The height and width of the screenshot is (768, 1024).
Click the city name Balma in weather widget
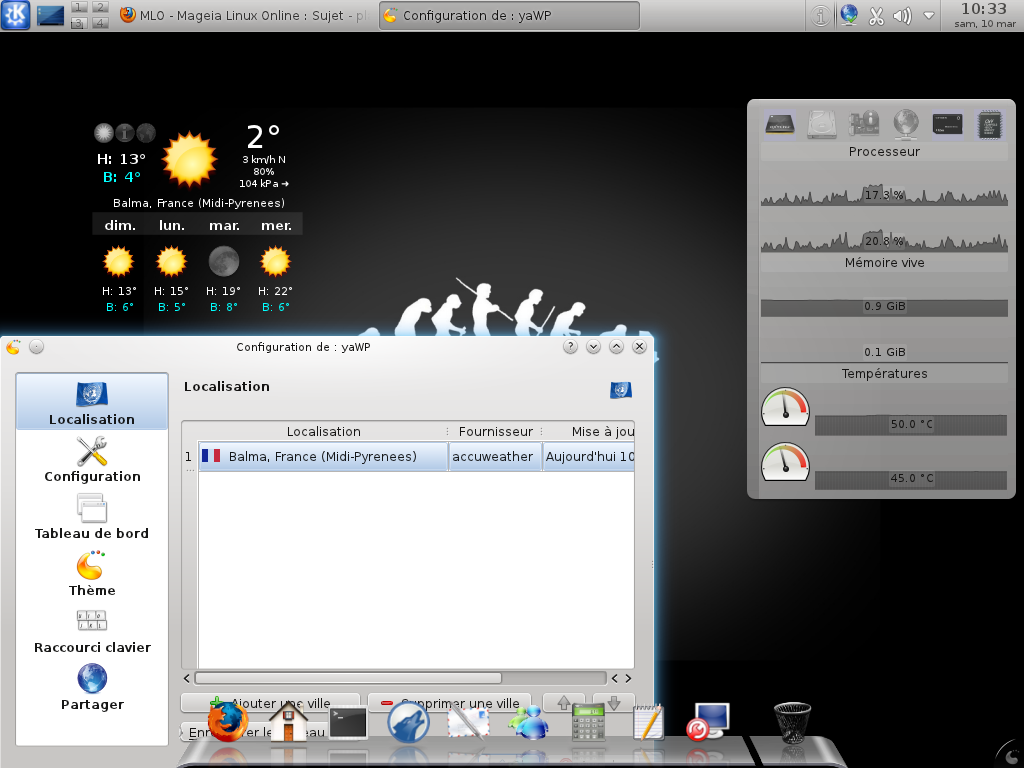[199, 203]
